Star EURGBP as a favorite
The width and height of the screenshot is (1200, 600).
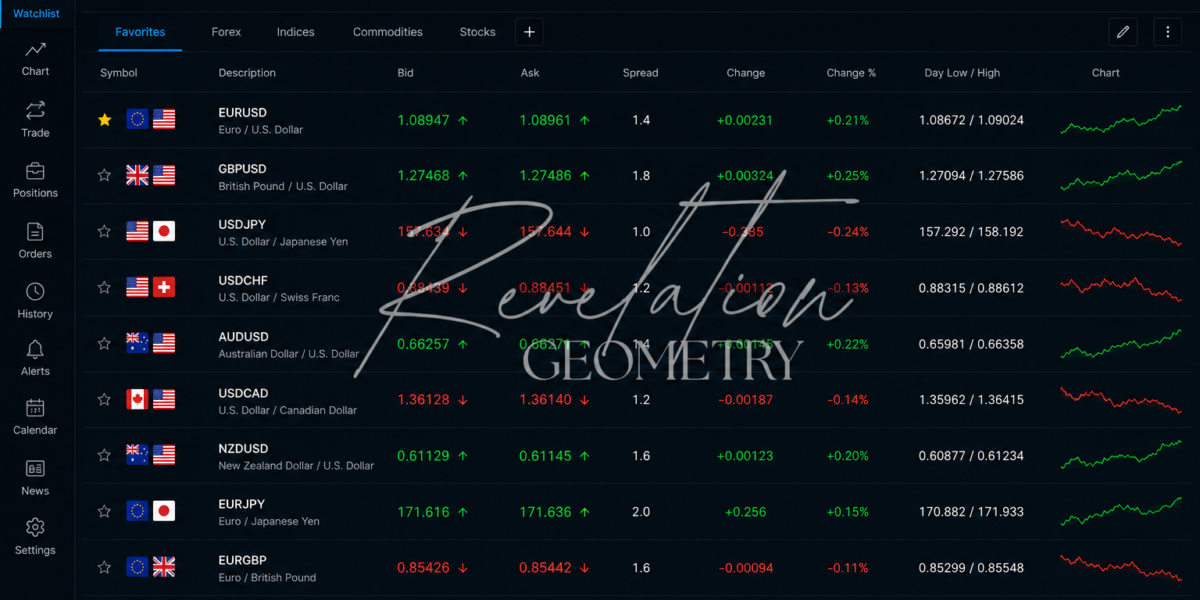click(x=104, y=568)
